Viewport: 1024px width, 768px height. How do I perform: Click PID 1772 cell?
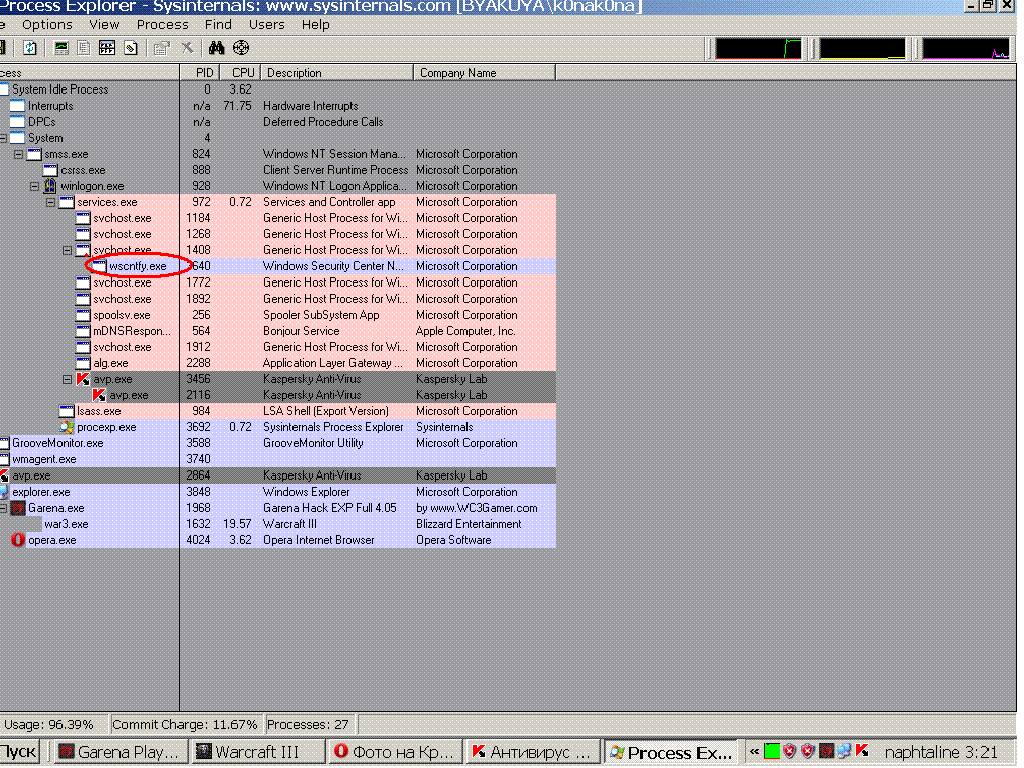198,282
